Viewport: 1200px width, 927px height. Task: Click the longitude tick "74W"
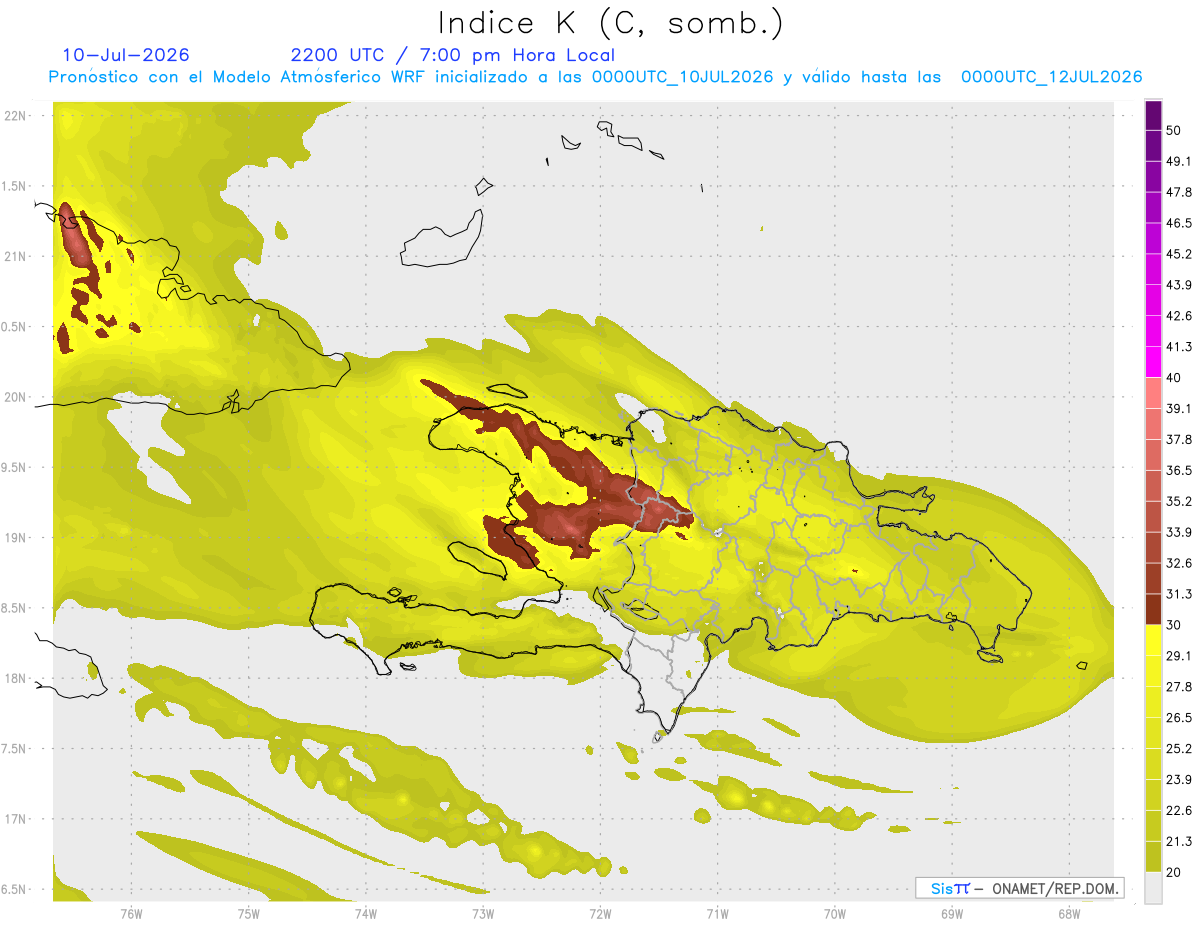366,914
